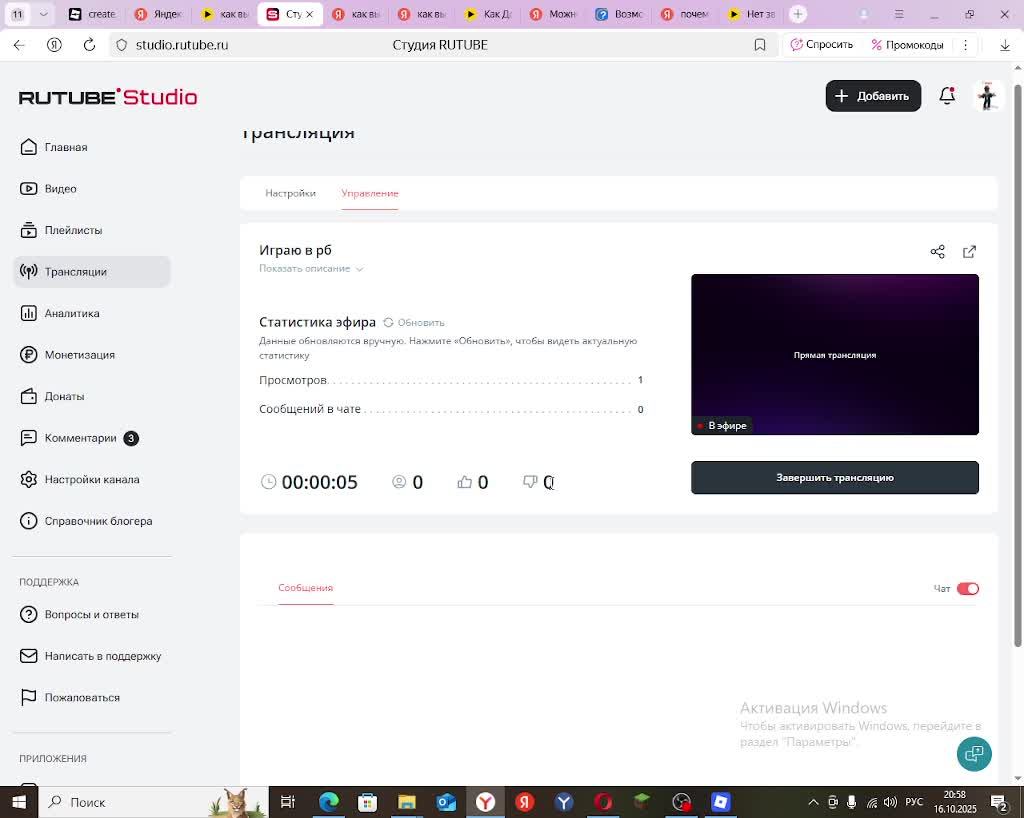
Task: Click the Добавить button
Action: pyautogui.click(x=873, y=96)
